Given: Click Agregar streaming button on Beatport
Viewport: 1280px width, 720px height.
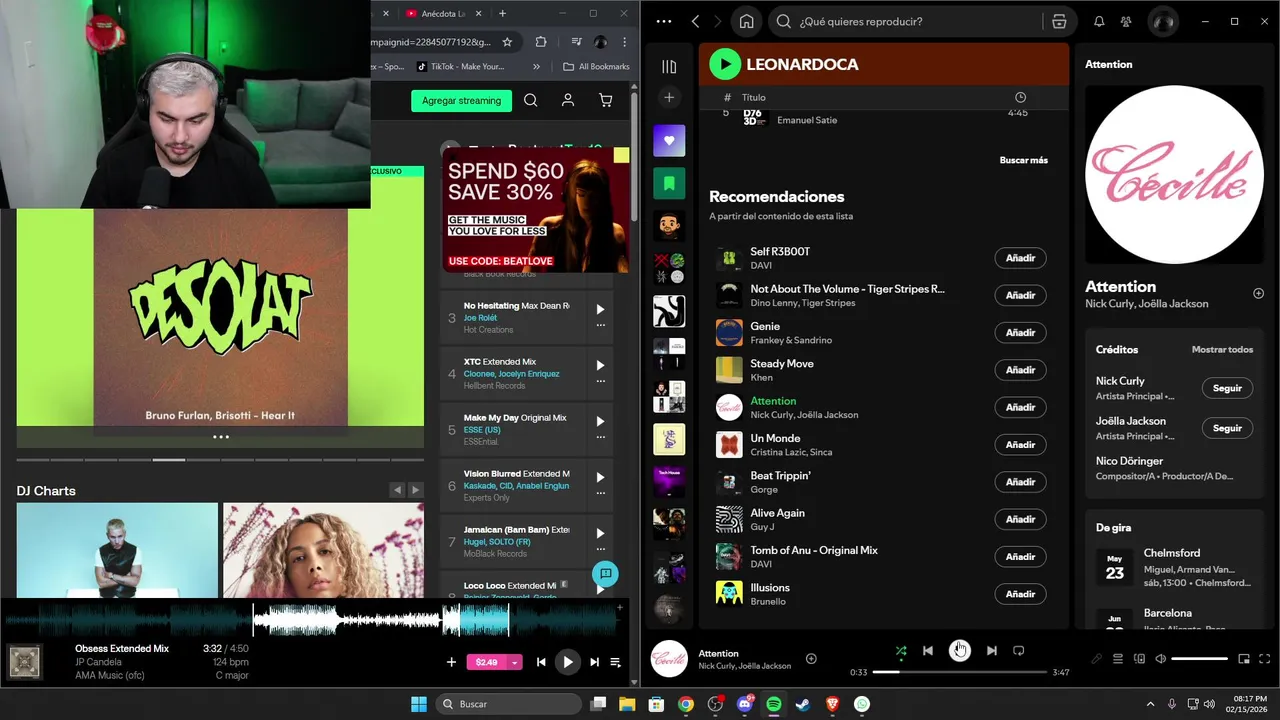Looking at the screenshot, I should [x=461, y=100].
